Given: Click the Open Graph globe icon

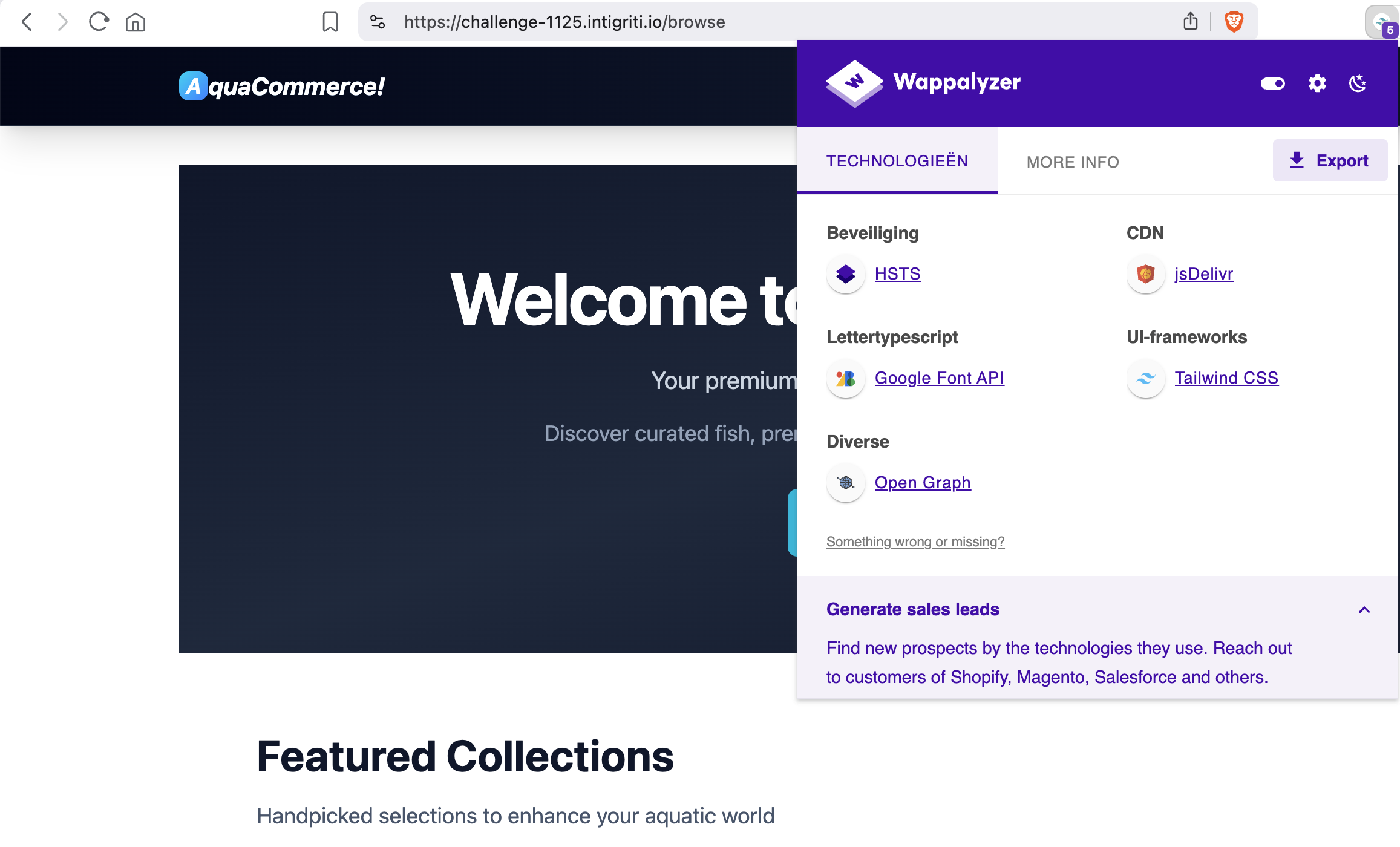Looking at the screenshot, I should [x=845, y=483].
